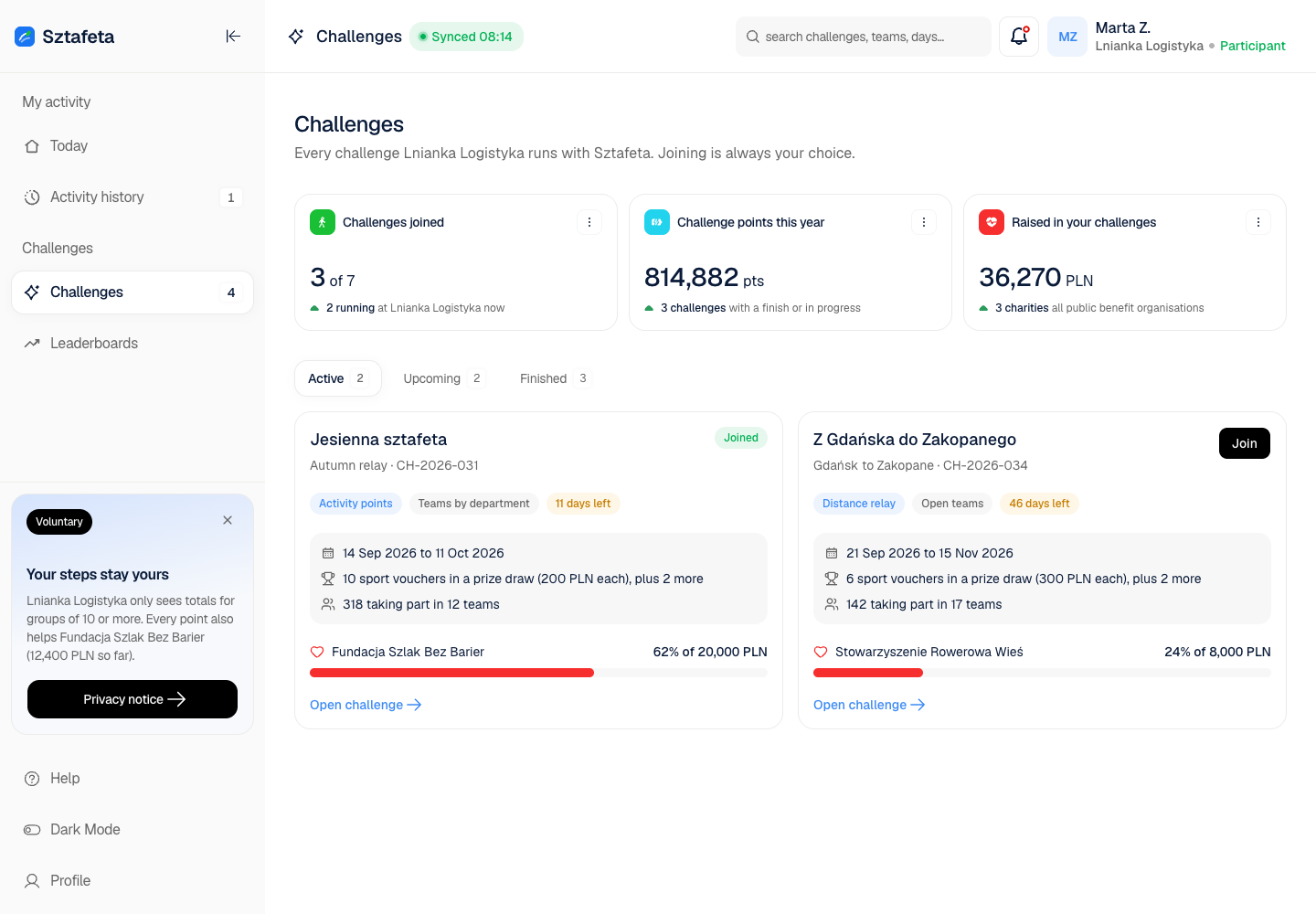The width and height of the screenshot is (1316, 914).
Task: Switch to the Finished tab
Action: tap(555, 378)
